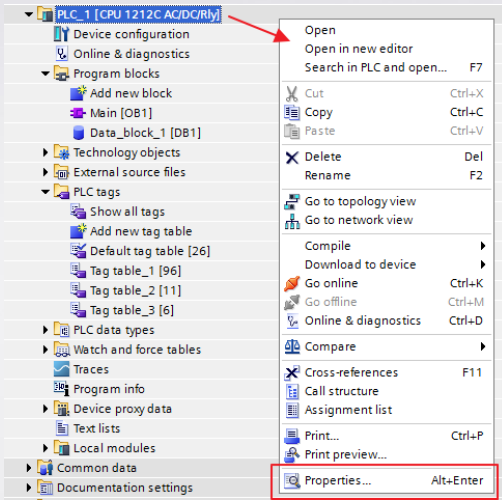Click the Device proxy data label
Screen dimensions: 502x500
(x=122, y=408)
